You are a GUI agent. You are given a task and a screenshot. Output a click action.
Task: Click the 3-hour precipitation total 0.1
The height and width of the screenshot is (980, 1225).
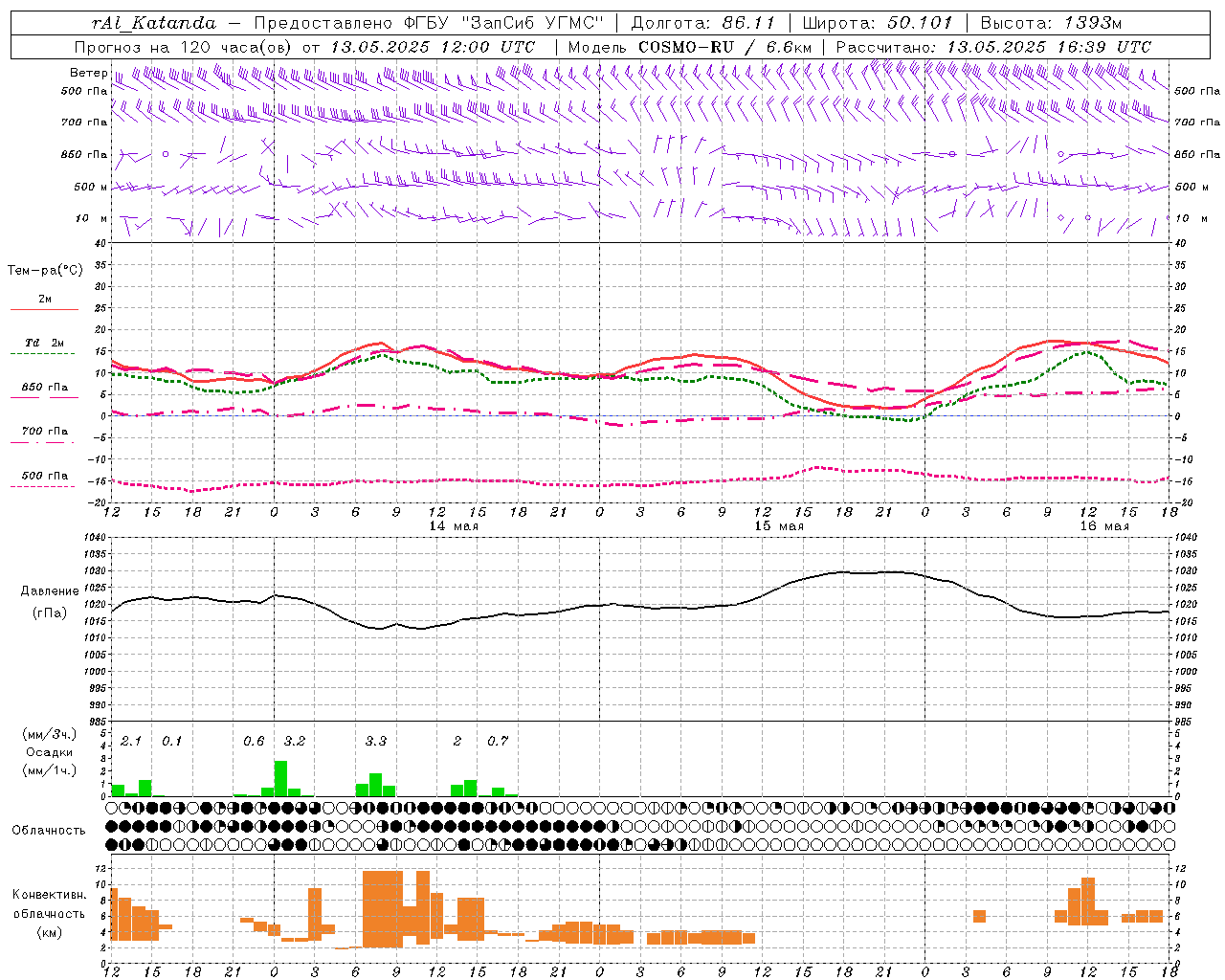pyautogui.click(x=172, y=742)
